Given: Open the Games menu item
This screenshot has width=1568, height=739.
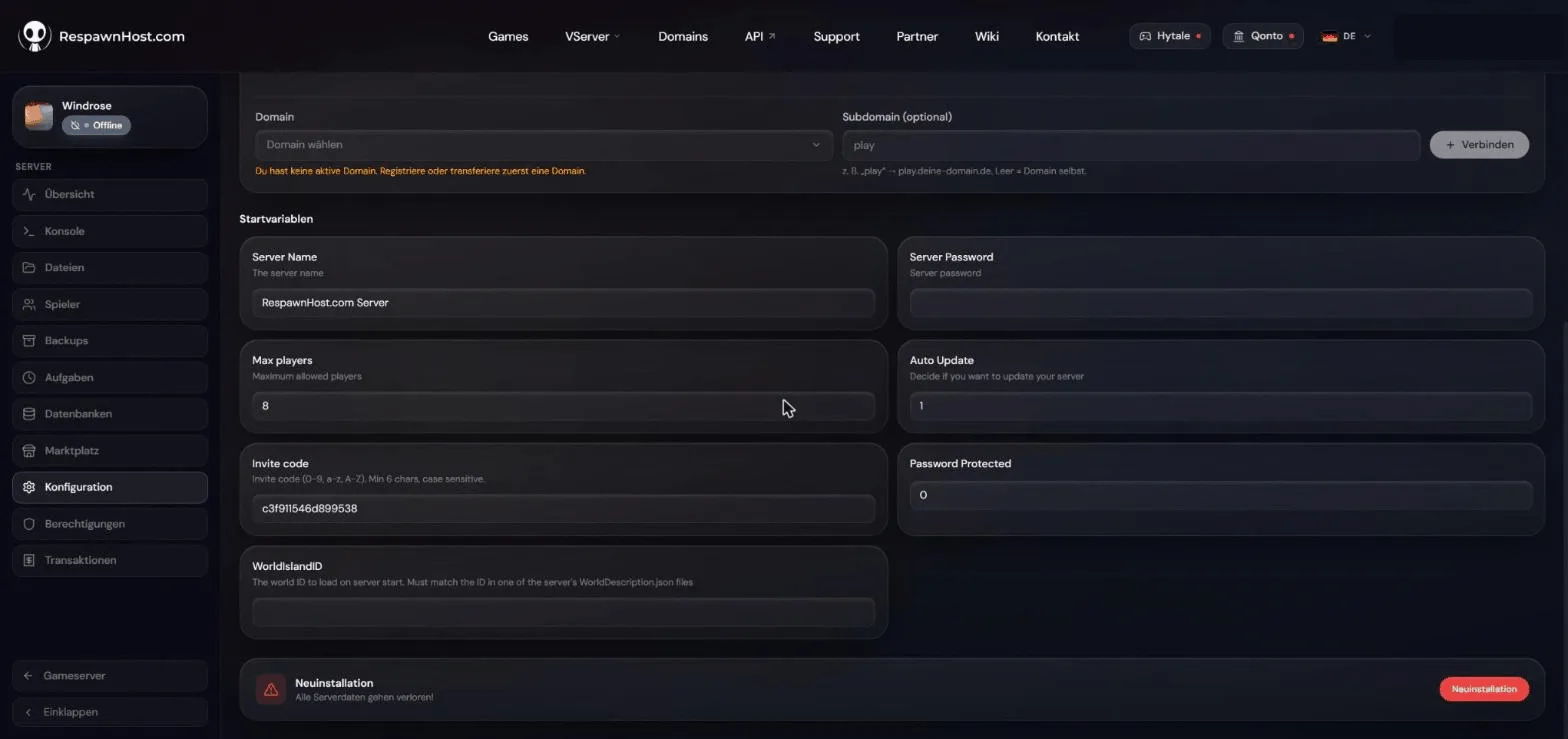Looking at the screenshot, I should [x=508, y=36].
